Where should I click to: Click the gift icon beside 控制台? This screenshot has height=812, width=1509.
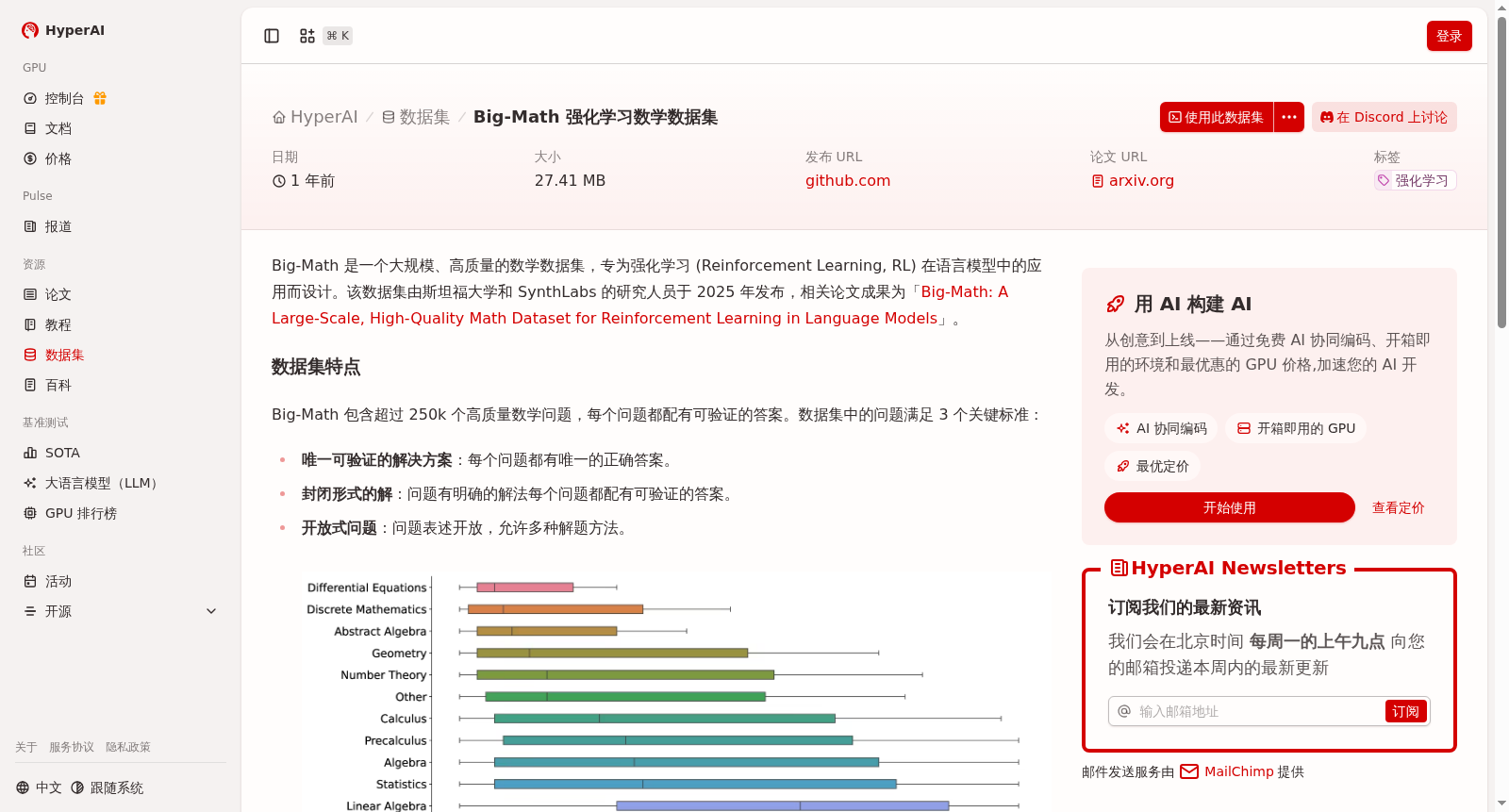[x=100, y=98]
